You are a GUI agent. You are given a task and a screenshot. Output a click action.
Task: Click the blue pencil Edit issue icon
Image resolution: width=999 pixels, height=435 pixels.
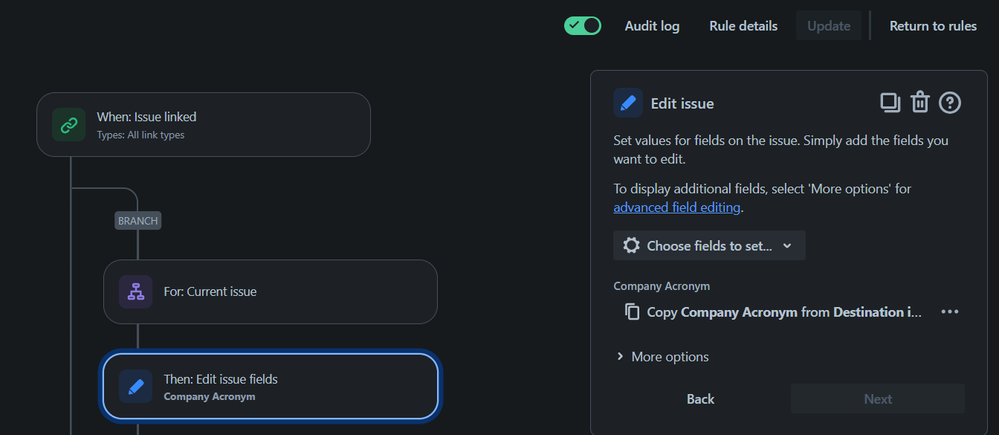coord(628,103)
